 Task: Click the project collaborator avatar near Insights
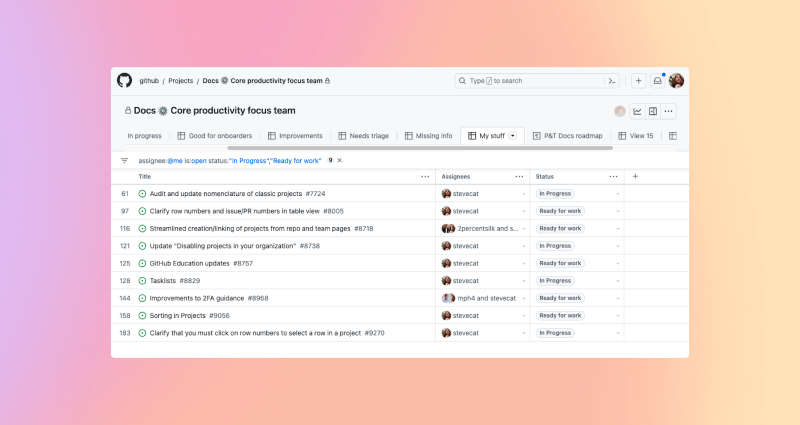(620, 111)
